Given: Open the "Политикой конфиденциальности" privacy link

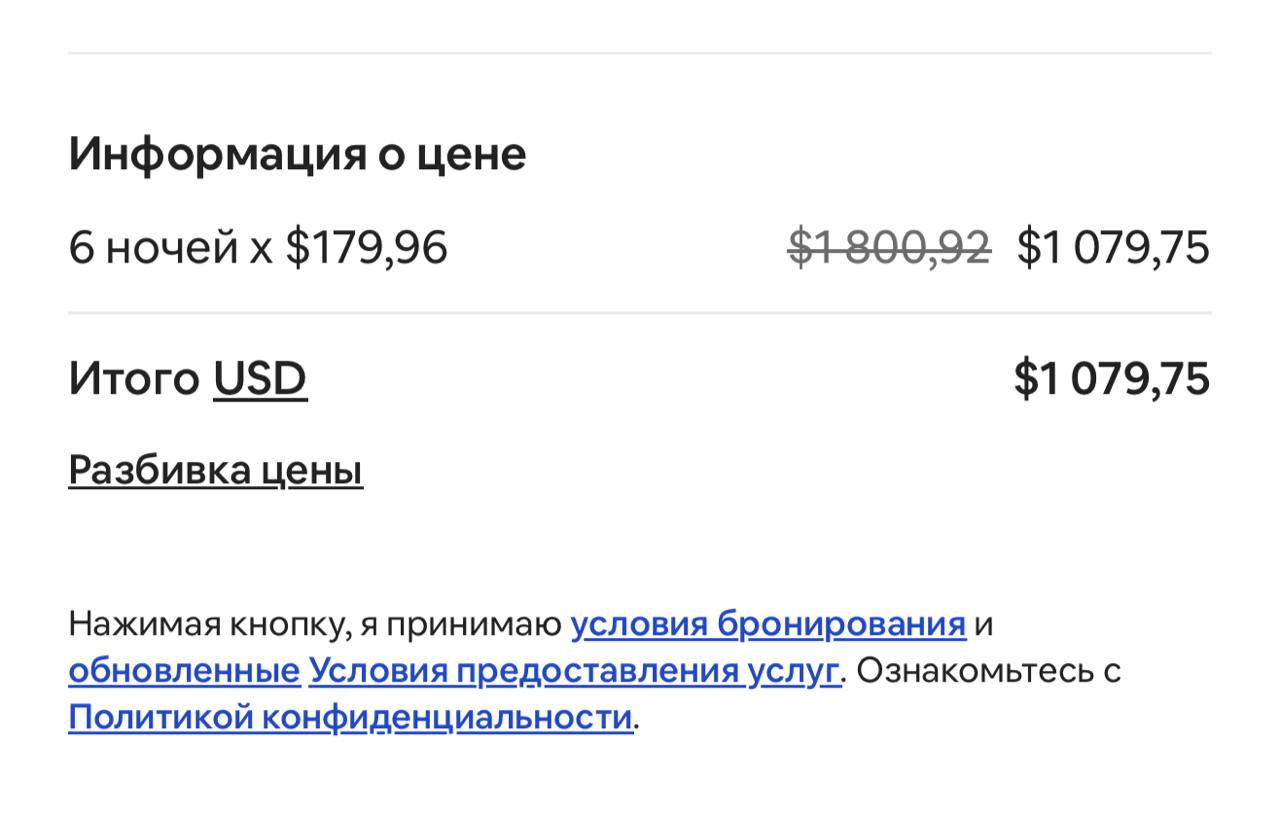Looking at the screenshot, I should [350, 717].
